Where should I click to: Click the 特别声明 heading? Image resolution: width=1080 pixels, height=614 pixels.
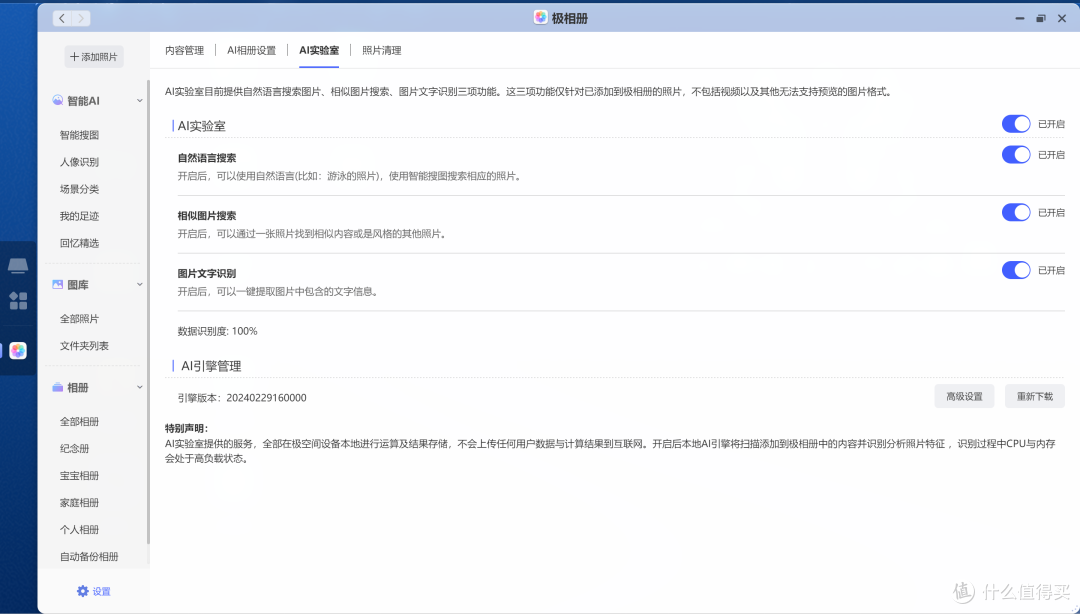click(x=186, y=428)
